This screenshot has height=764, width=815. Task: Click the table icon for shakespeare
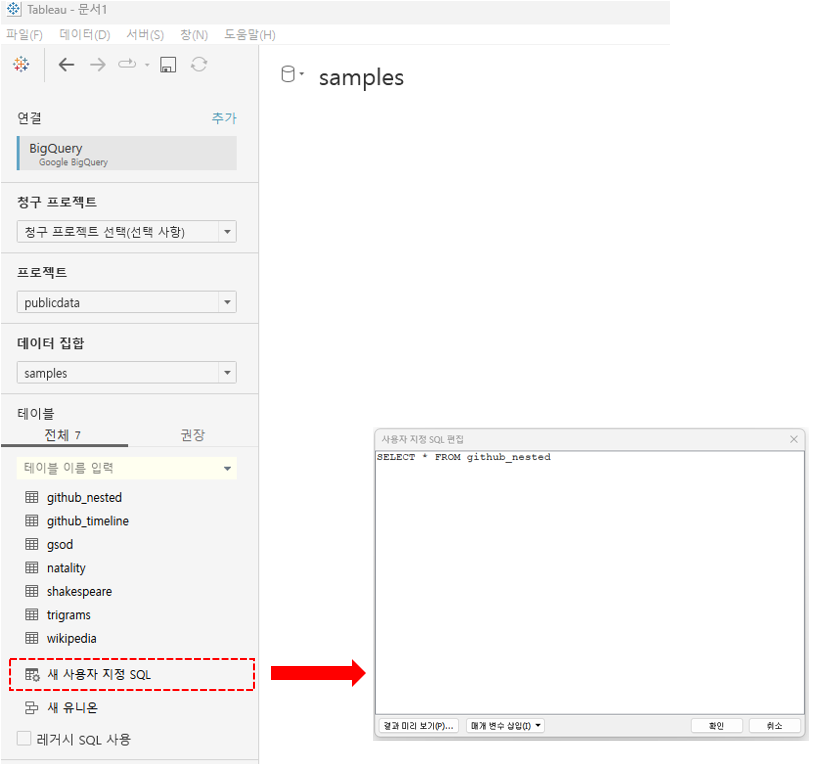pos(32,591)
